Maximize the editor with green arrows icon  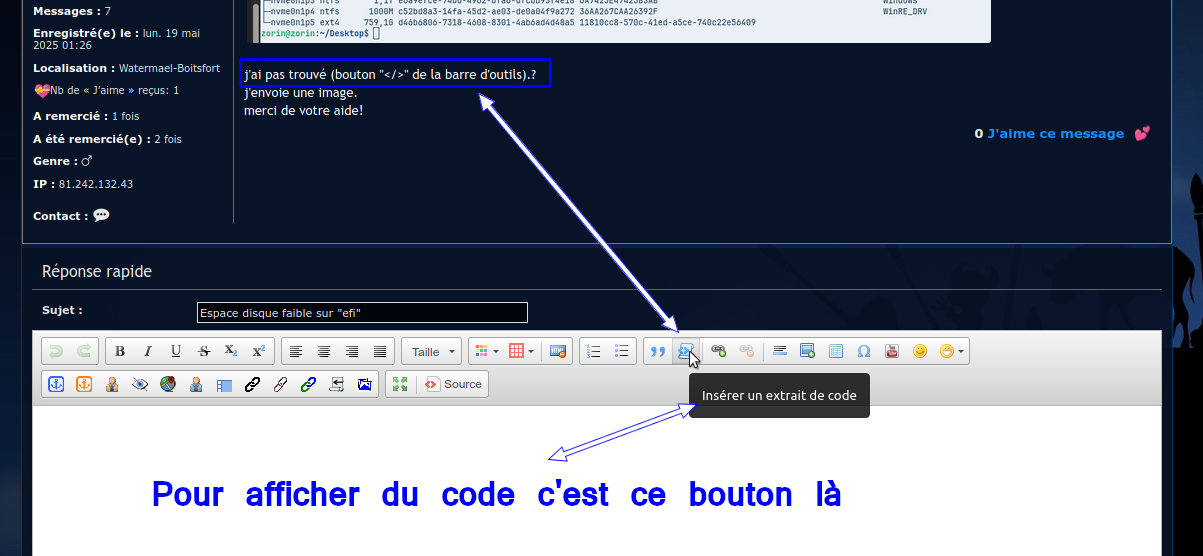[x=400, y=384]
